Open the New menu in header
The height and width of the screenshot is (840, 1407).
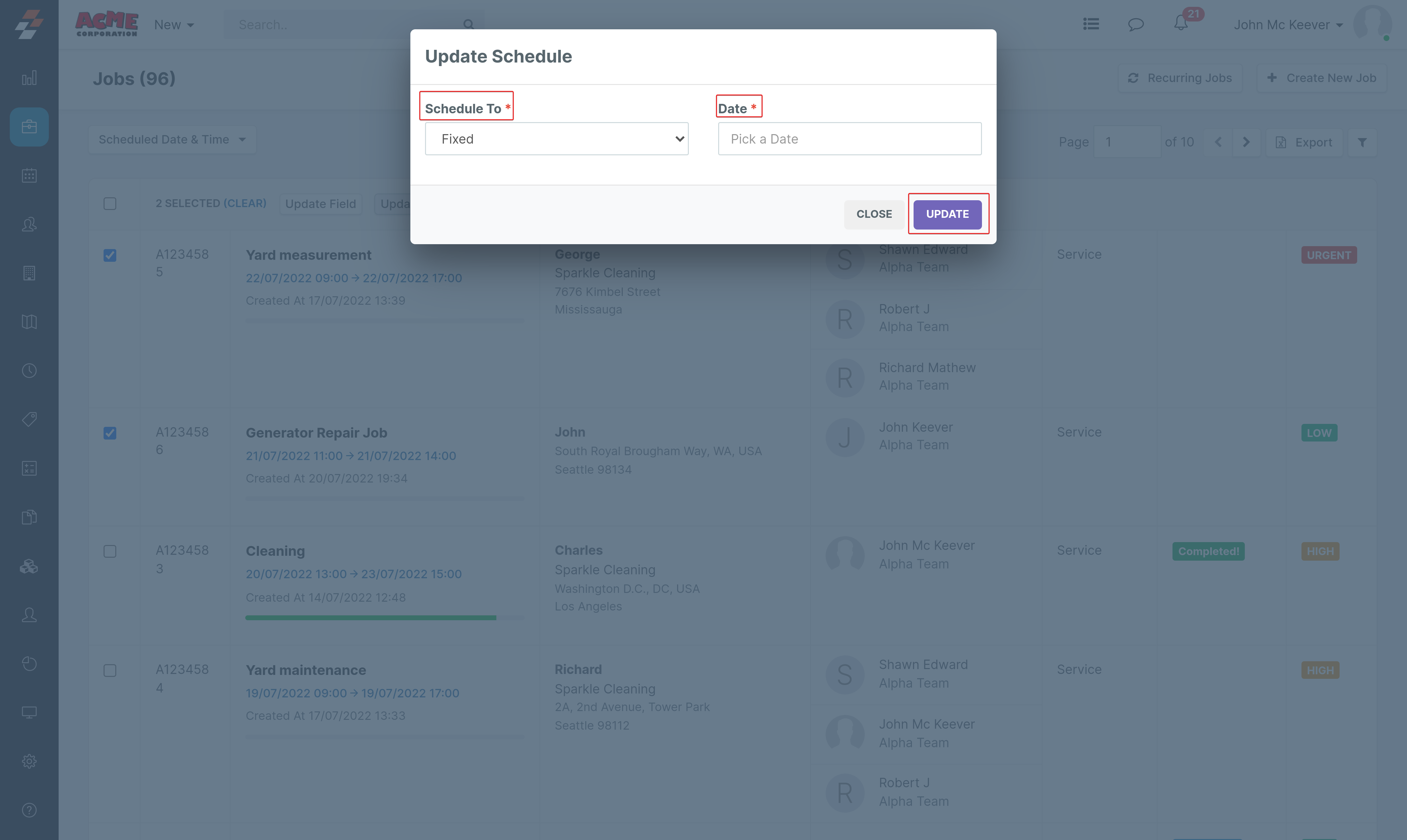(x=174, y=24)
